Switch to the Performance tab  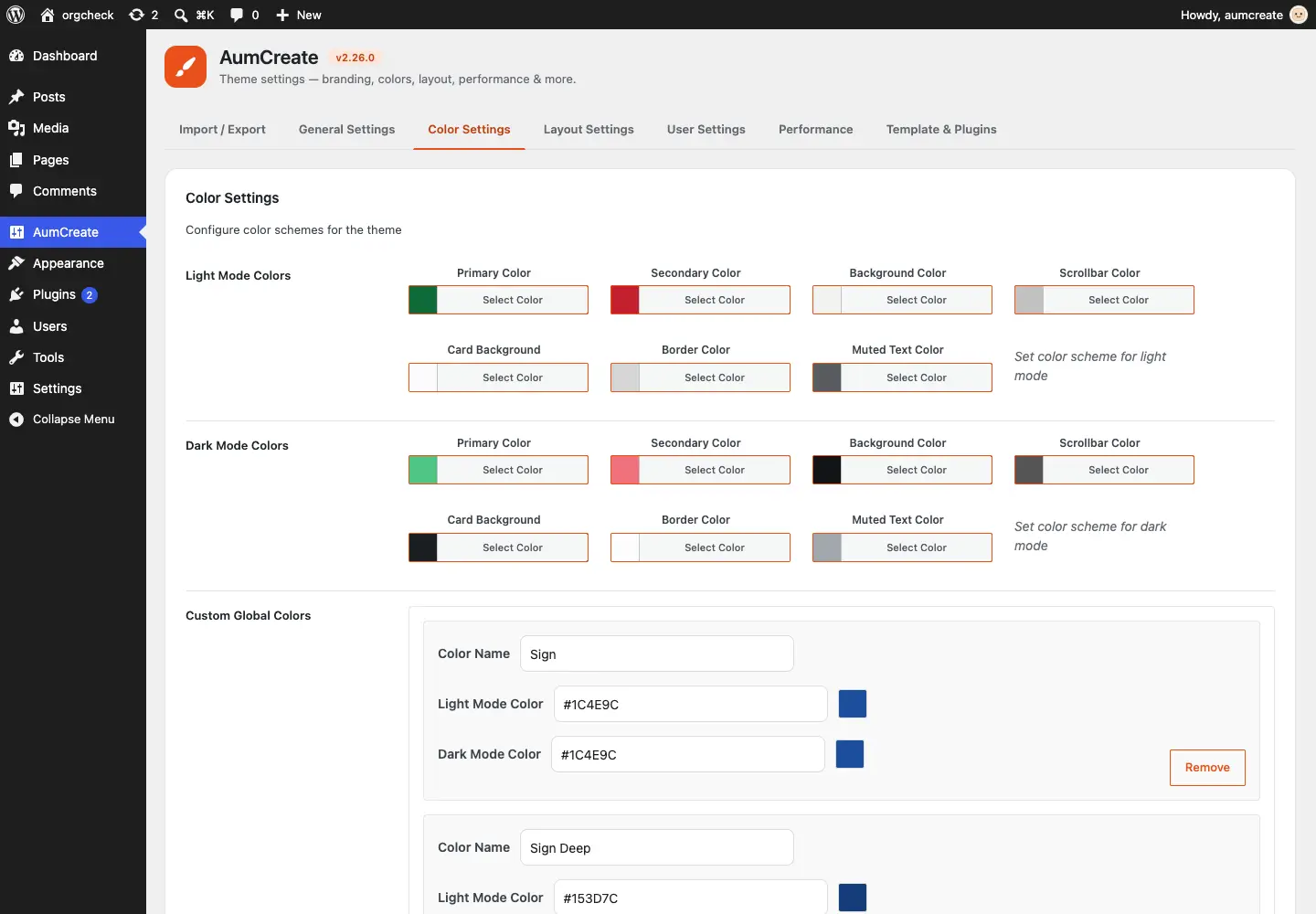point(816,130)
